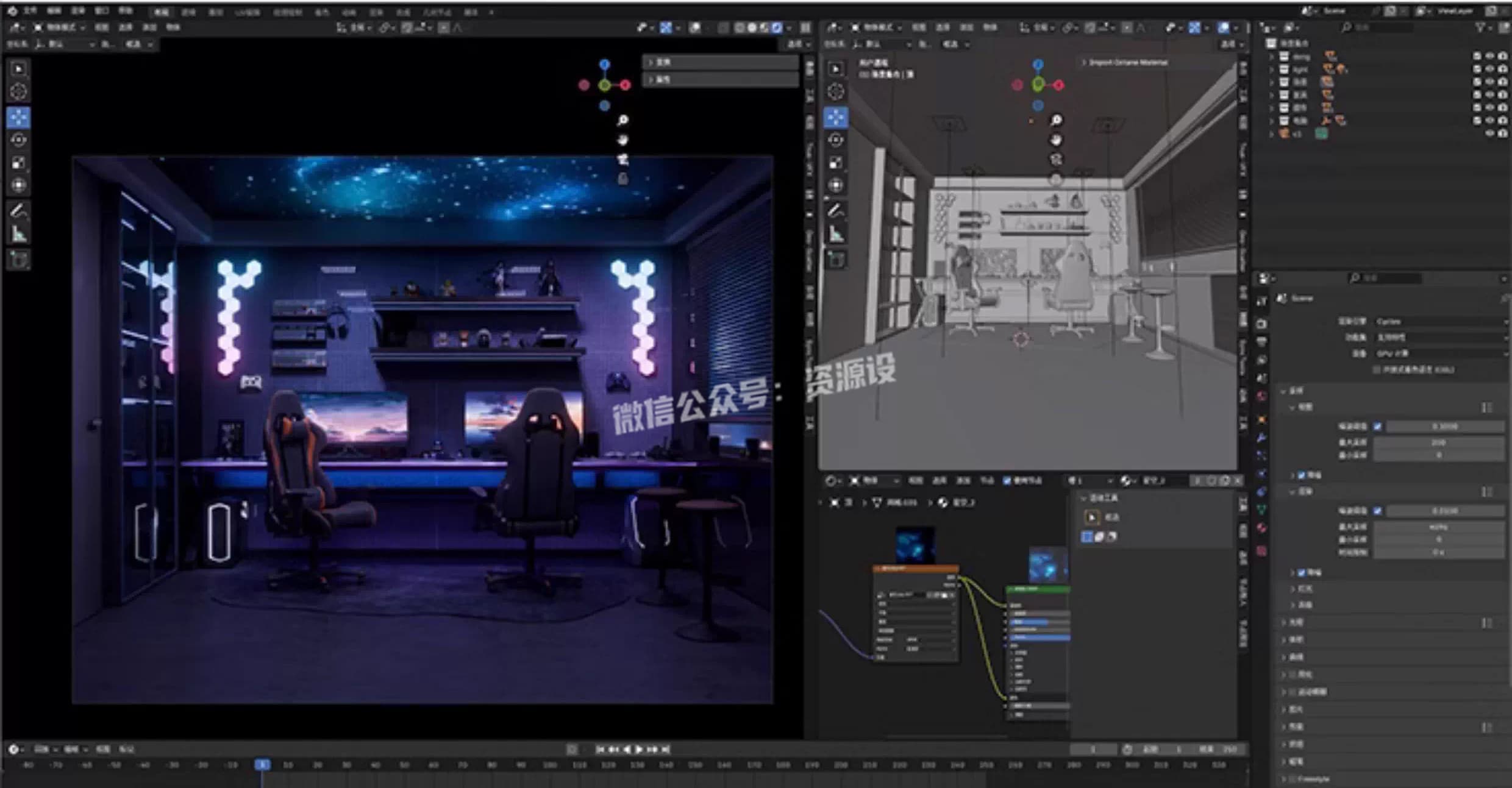Open the Cycles render engine dropdown

pyautogui.click(x=1440, y=321)
